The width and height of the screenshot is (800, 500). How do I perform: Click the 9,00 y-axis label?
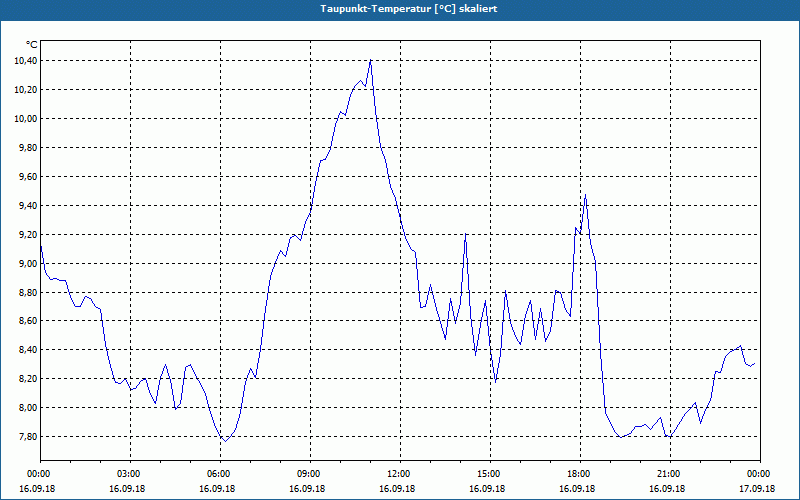tap(29, 264)
